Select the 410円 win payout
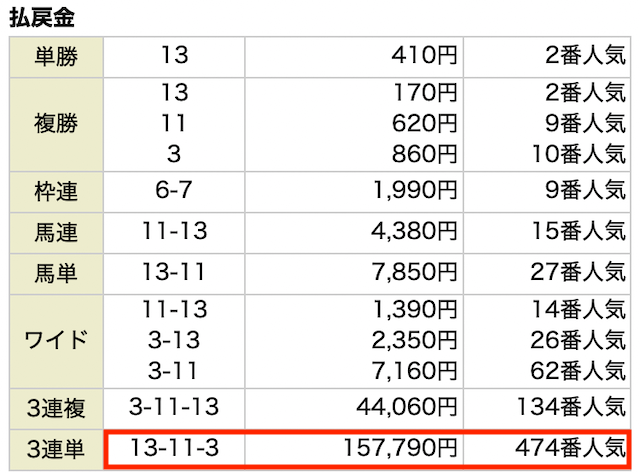The height and width of the screenshot is (473, 640). pyautogui.click(x=424, y=55)
